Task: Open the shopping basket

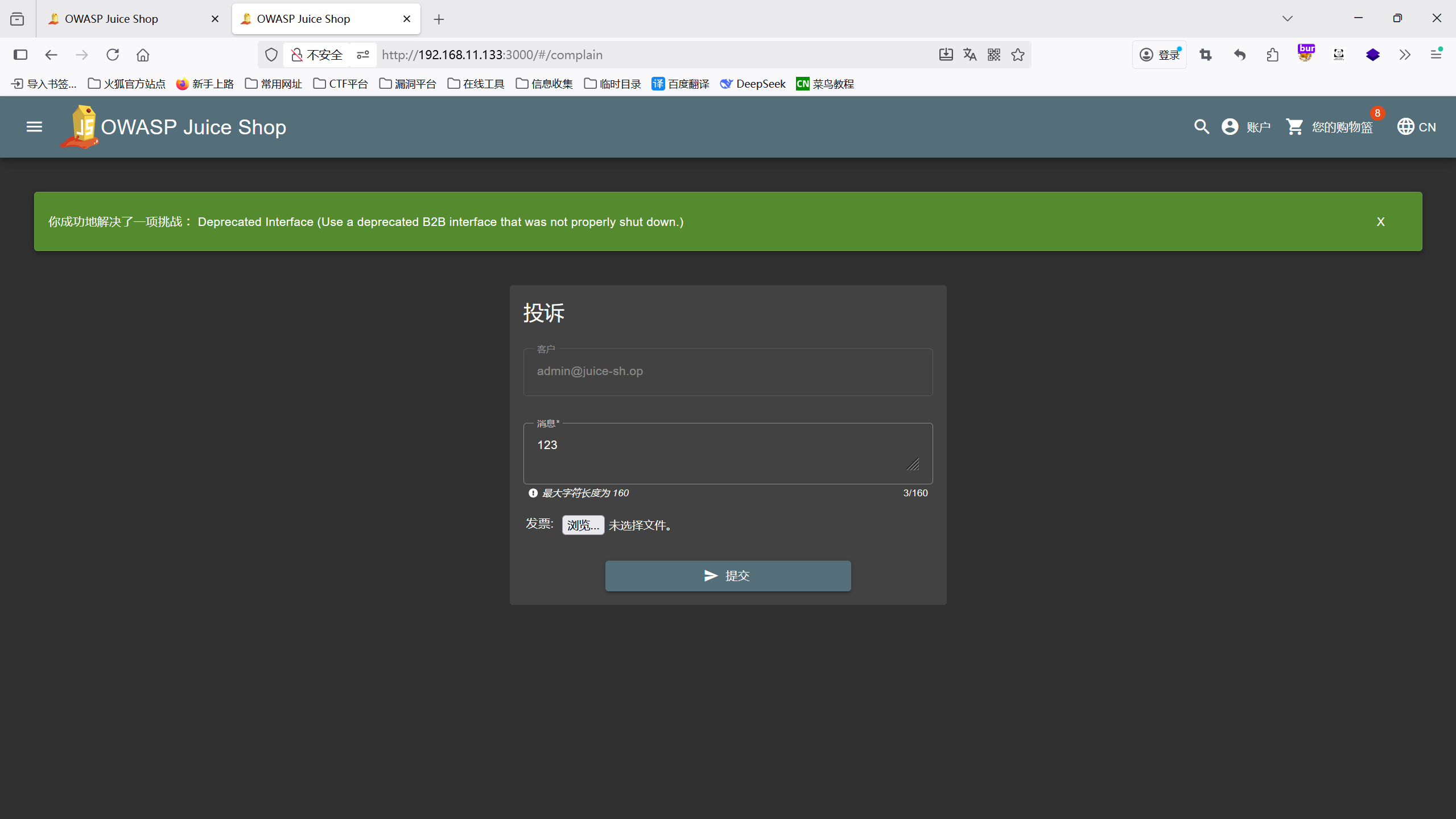Action: tap(1329, 126)
